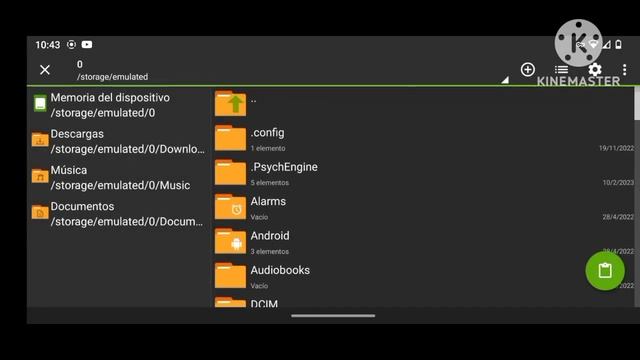This screenshot has height=360, width=640.
Task: Click the 19/11/2022 date entry
Action: 616,148
